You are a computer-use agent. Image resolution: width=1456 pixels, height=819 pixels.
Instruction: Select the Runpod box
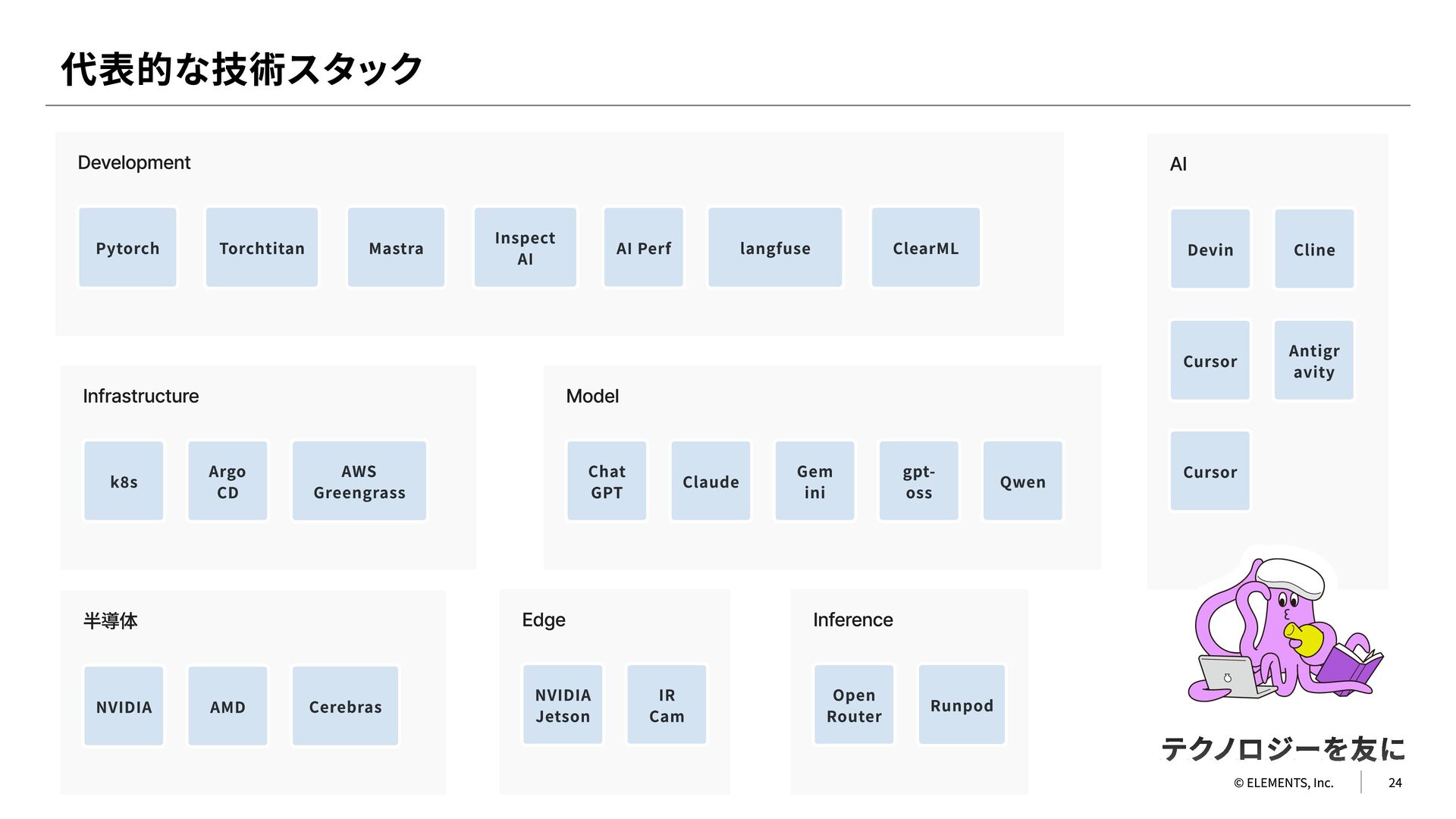962,705
